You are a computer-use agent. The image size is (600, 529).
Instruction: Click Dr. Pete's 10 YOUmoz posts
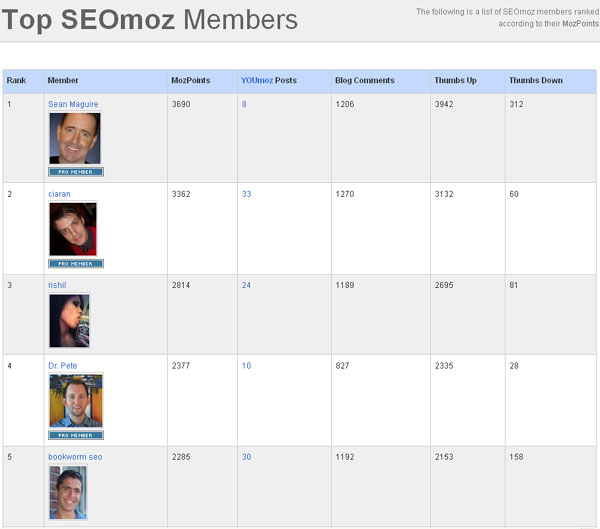point(246,366)
